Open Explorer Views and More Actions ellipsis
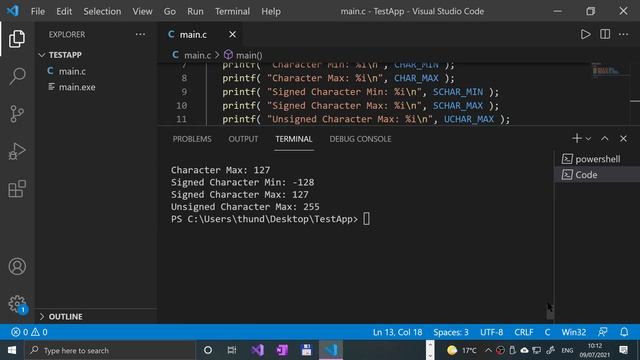Image resolution: width=640 pixels, height=360 pixels. [x=140, y=34]
